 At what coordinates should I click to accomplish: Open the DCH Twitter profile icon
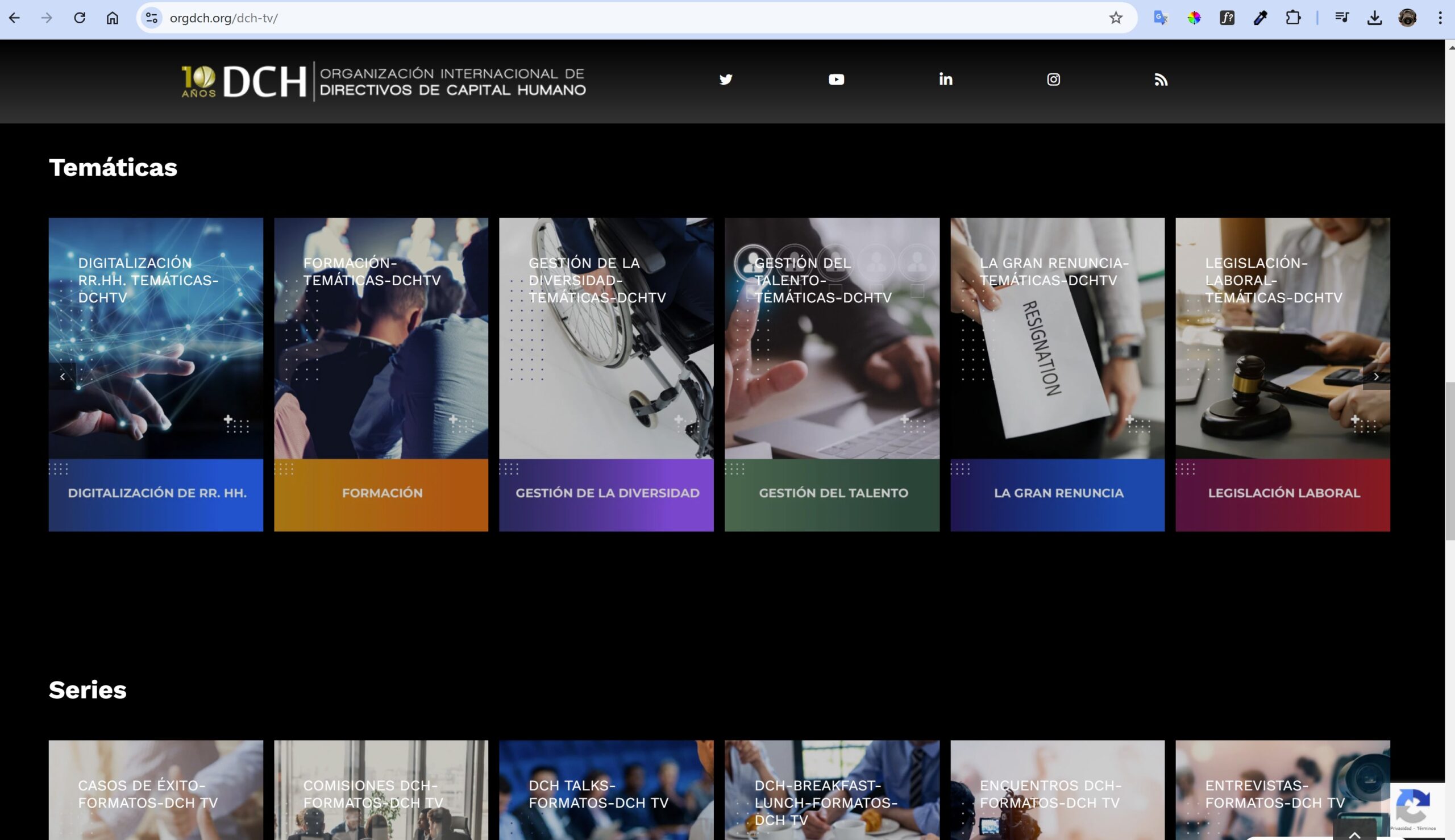click(x=726, y=80)
